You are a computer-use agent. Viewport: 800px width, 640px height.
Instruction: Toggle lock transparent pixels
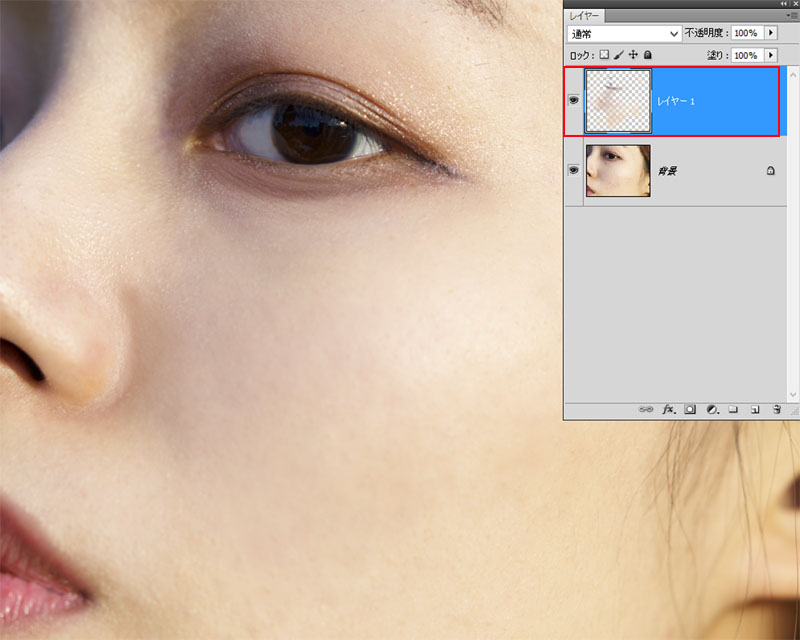[x=604, y=55]
